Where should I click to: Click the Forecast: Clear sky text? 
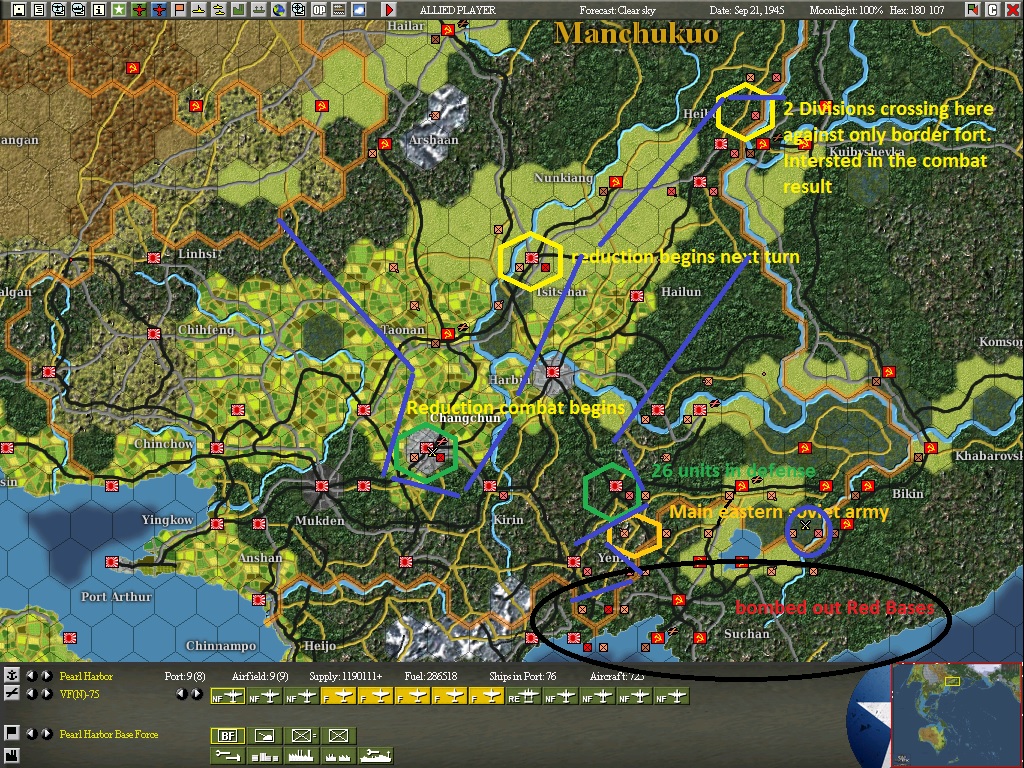point(617,10)
